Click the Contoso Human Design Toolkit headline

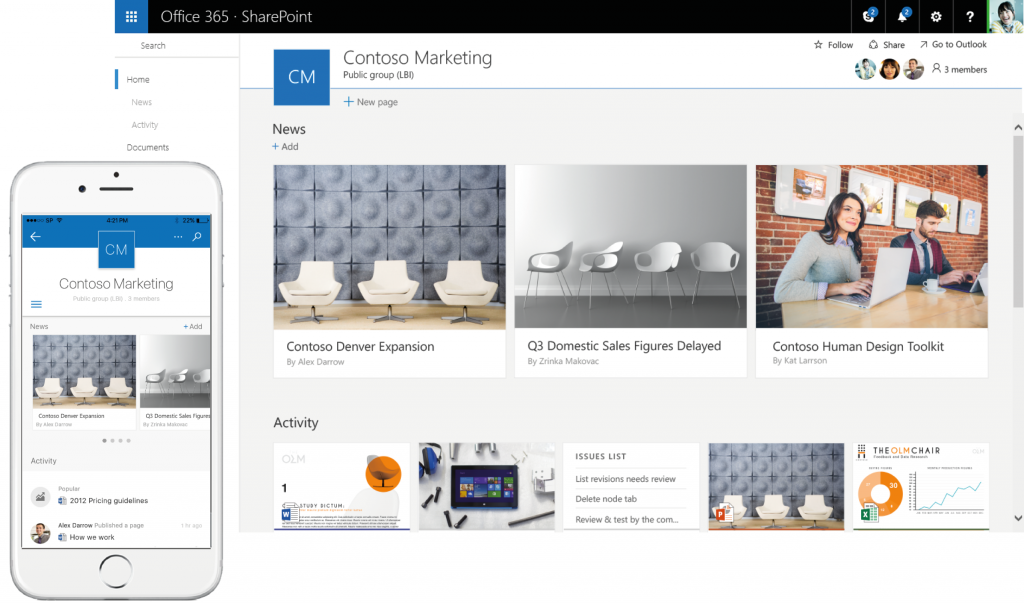pos(857,346)
